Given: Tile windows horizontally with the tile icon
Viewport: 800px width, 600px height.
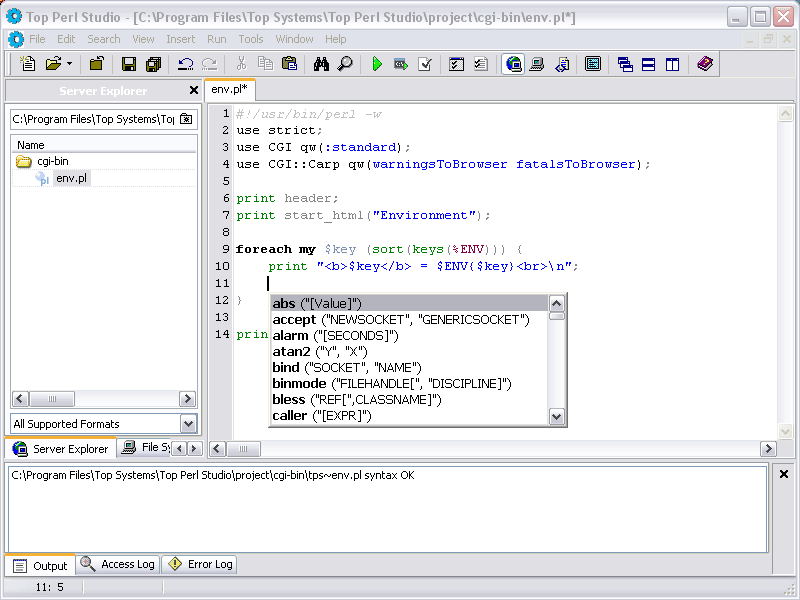Looking at the screenshot, I should pos(648,64).
